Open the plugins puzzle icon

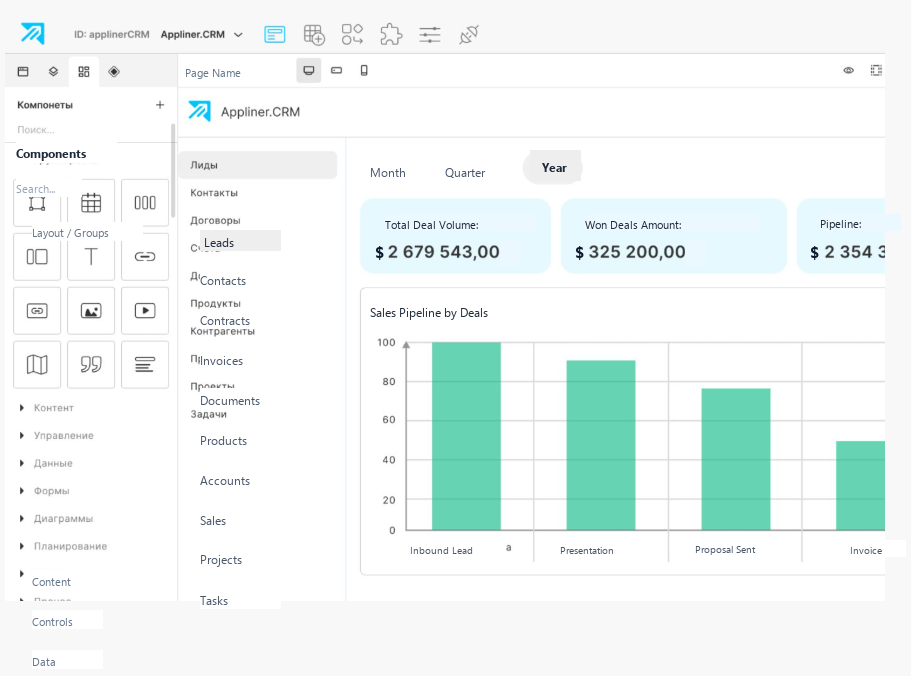point(391,34)
